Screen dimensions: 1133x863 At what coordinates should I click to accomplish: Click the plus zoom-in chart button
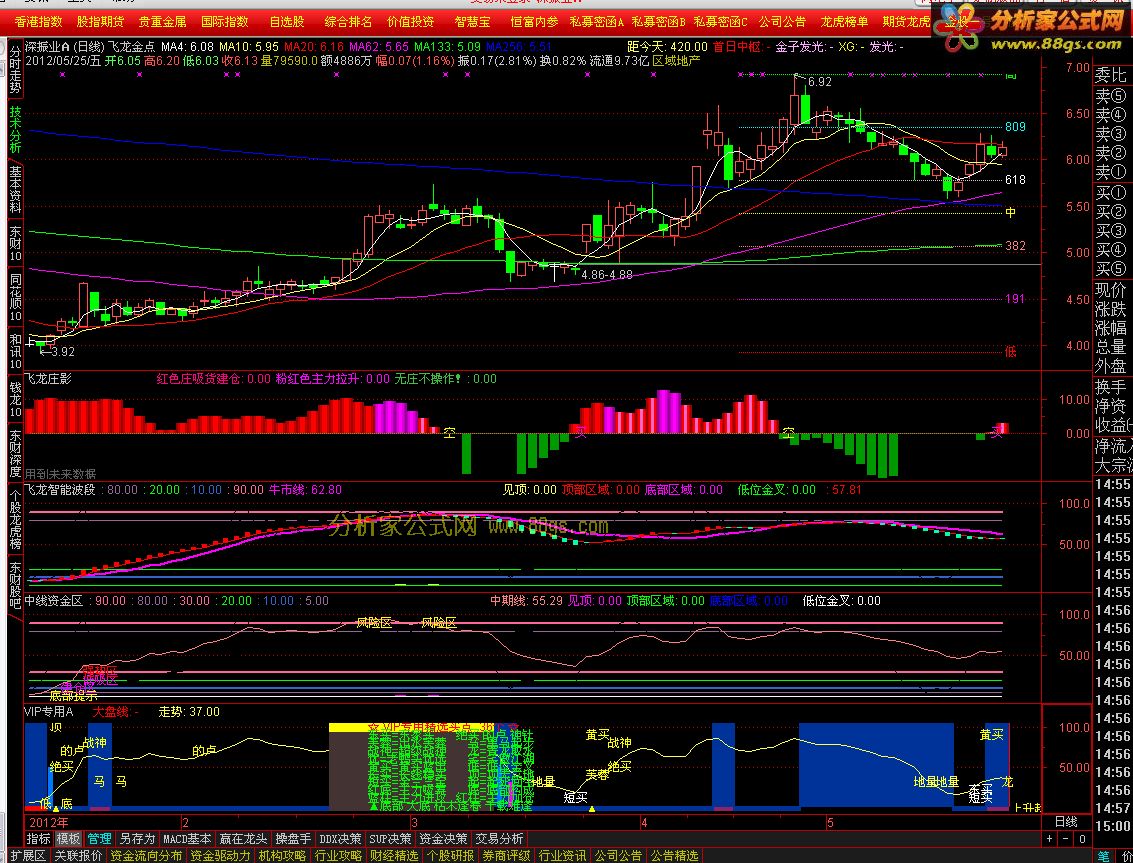[1050, 839]
